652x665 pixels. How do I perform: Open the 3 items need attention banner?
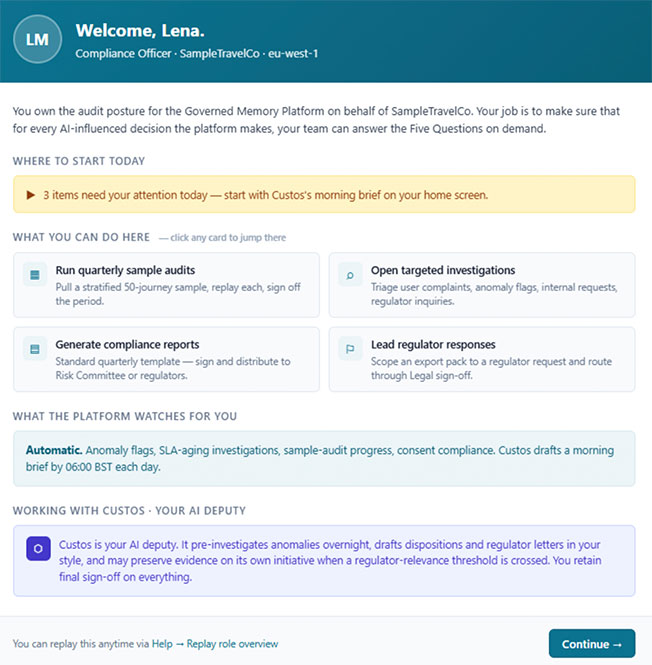tap(324, 194)
